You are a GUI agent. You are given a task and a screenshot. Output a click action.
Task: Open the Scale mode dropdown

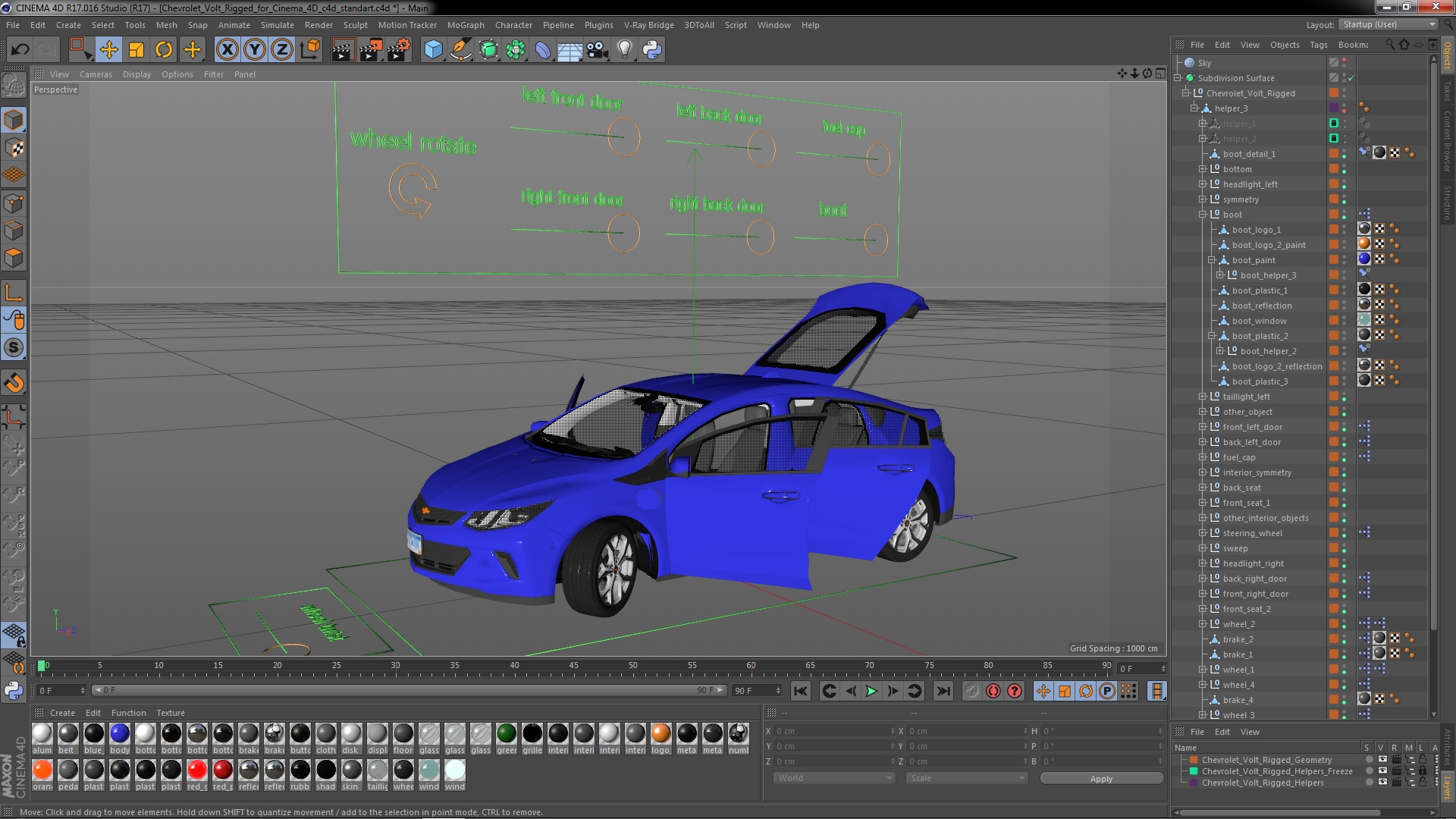pos(967,779)
